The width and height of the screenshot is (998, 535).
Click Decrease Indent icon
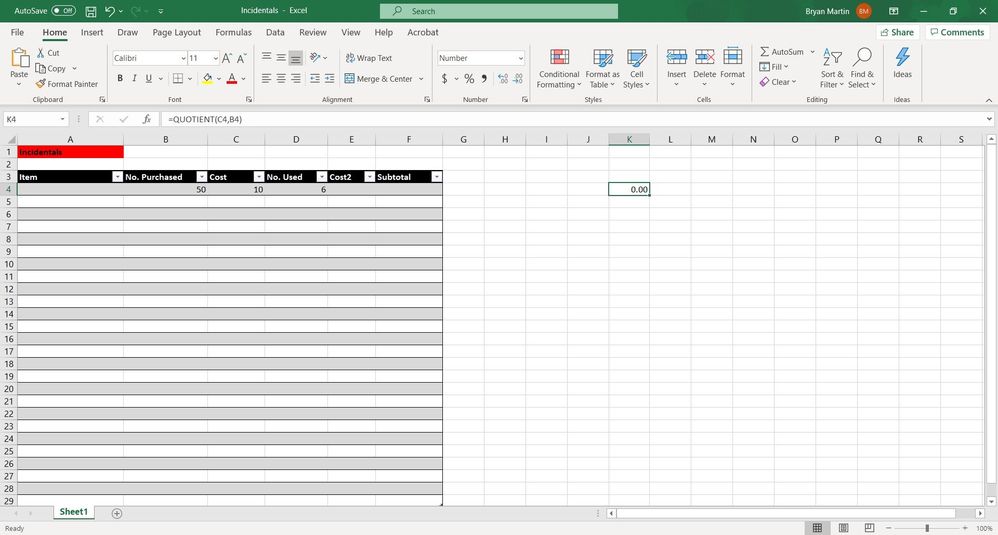pyautogui.click(x=315, y=78)
